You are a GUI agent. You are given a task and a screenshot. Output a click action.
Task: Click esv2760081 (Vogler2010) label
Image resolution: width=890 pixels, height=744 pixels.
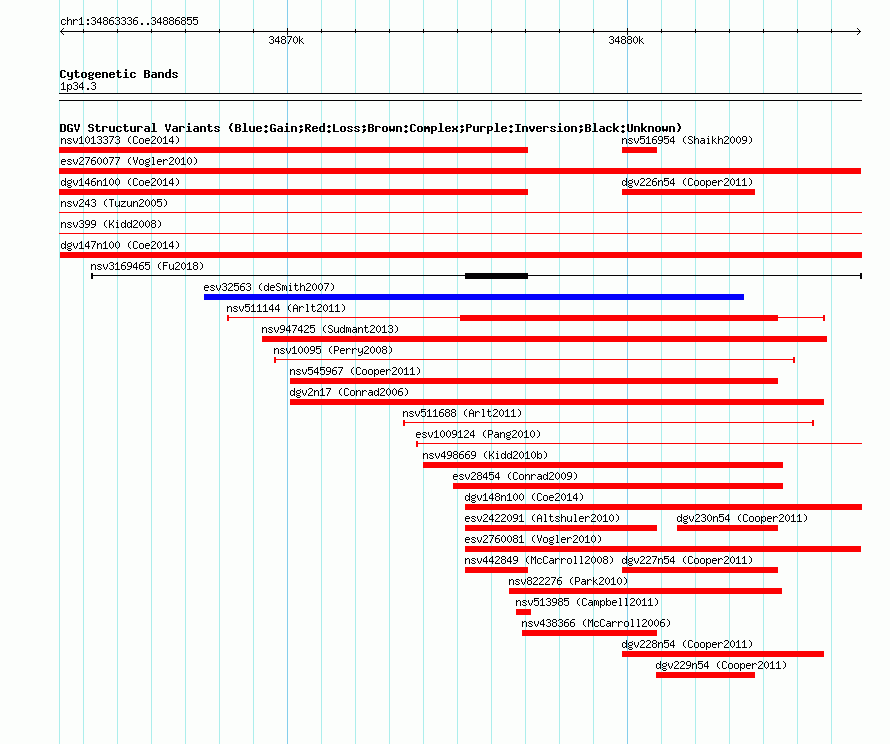(x=533, y=539)
